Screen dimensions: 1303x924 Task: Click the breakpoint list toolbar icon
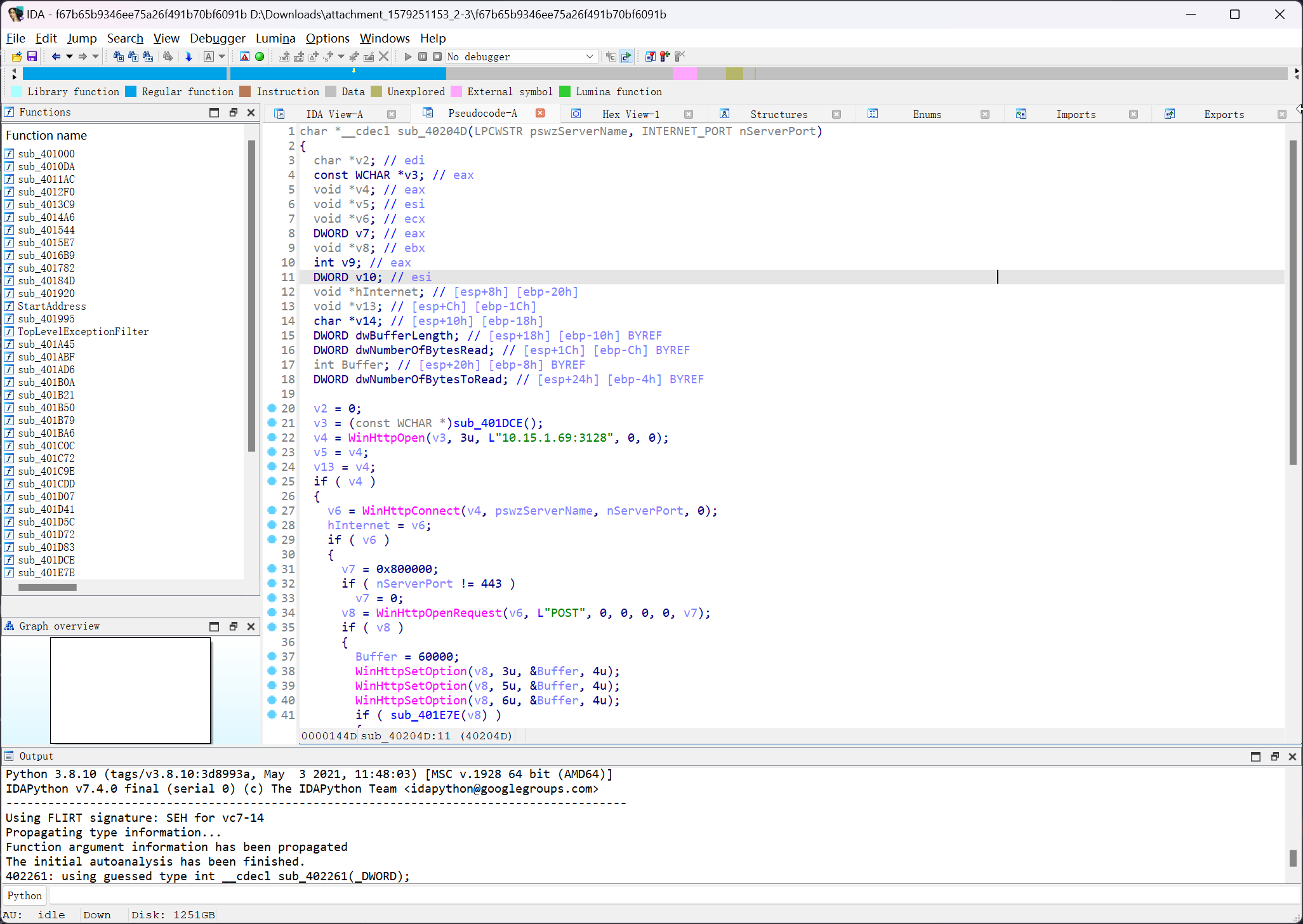click(650, 56)
